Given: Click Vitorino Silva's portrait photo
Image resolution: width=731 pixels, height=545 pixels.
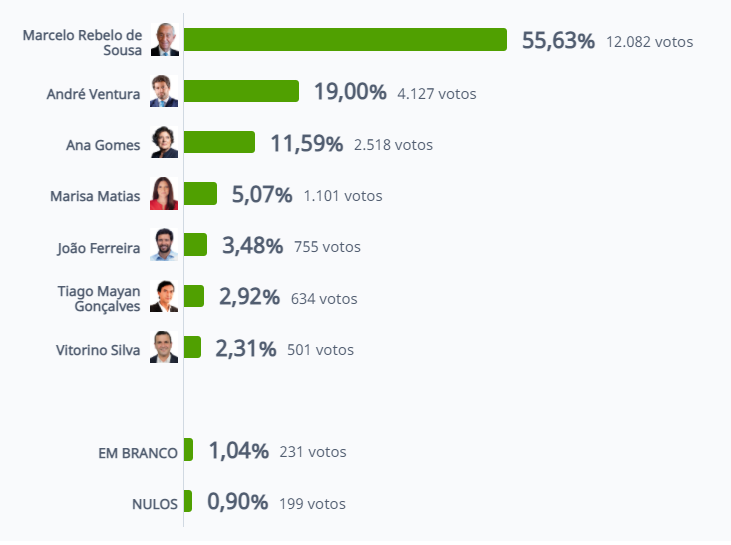Looking at the screenshot, I should pos(164,347).
